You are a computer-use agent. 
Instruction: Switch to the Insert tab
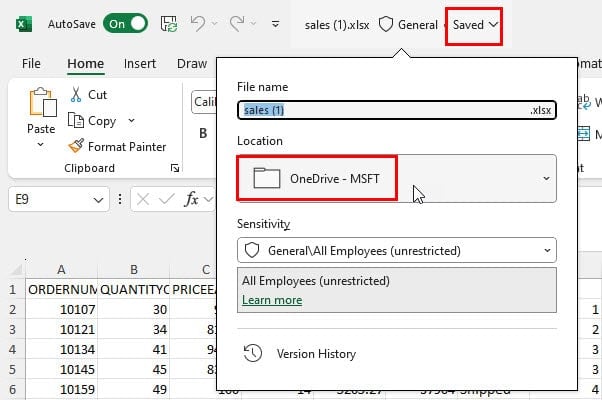pyautogui.click(x=140, y=64)
